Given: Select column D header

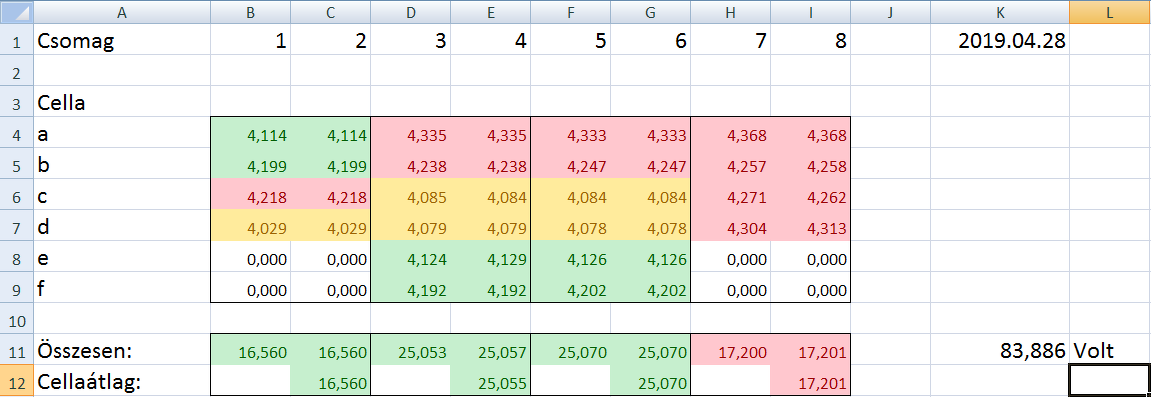Looking at the screenshot, I should [410, 11].
